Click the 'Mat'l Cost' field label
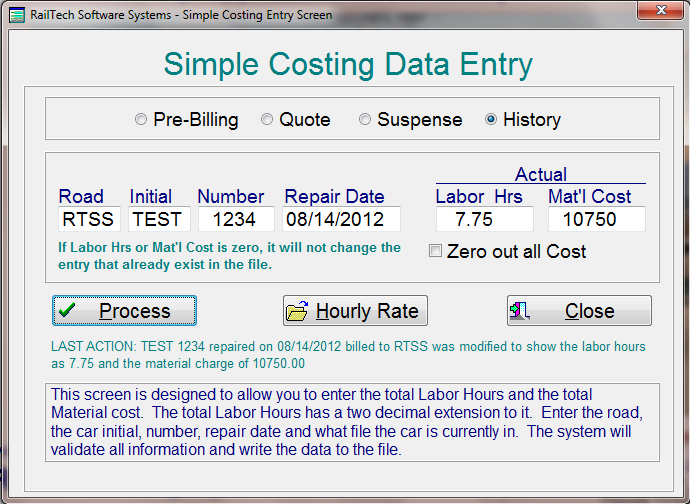The height and width of the screenshot is (504, 690). 590,196
